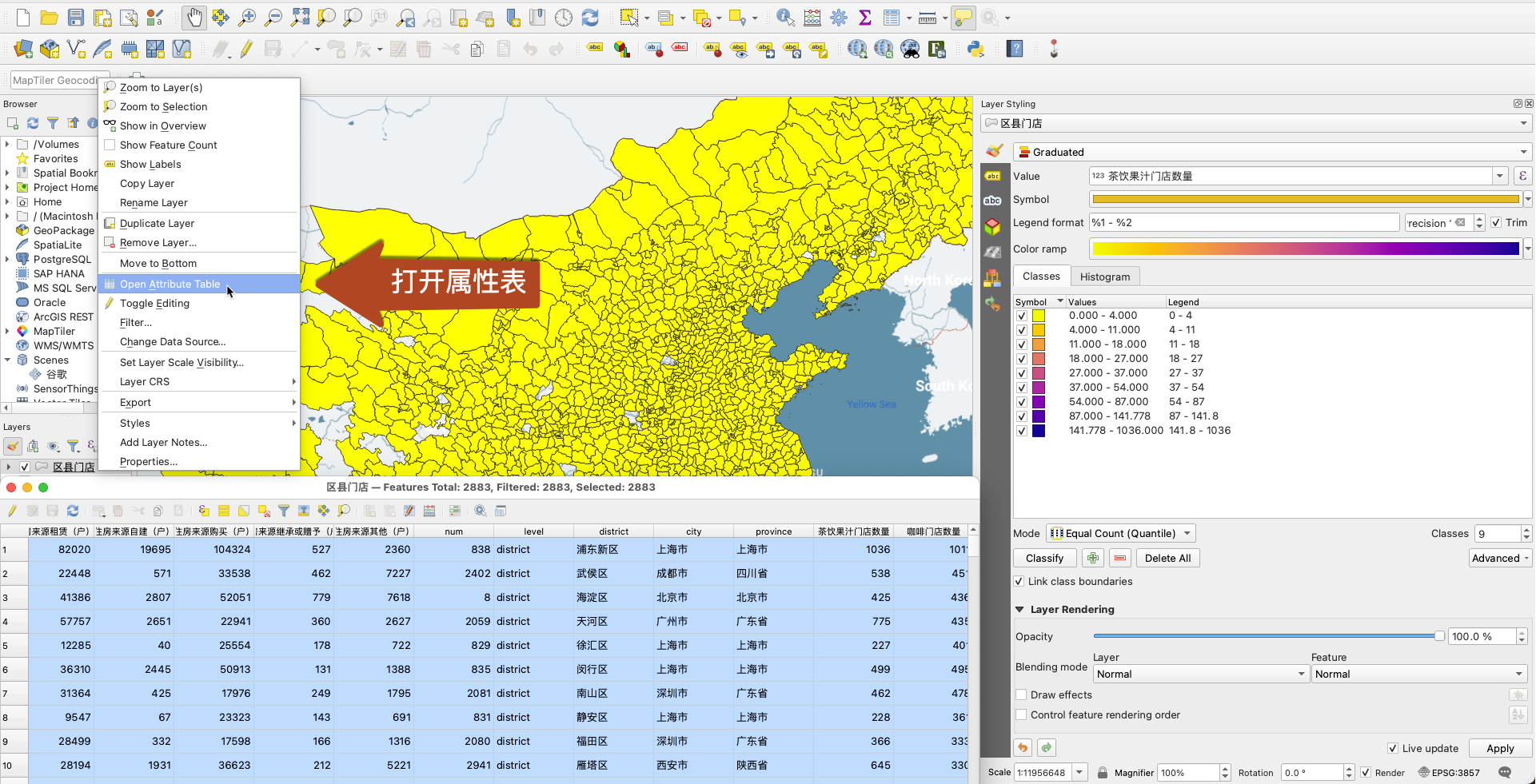Open Data Source Manager icon

pyautogui.click(x=24, y=50)
